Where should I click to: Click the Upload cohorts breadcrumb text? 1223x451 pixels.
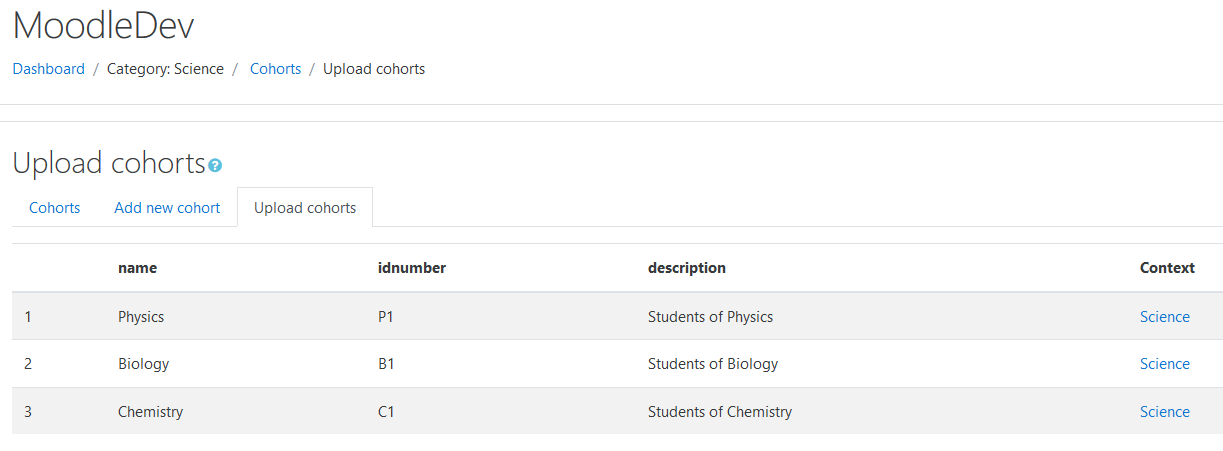tap(374, 69)
